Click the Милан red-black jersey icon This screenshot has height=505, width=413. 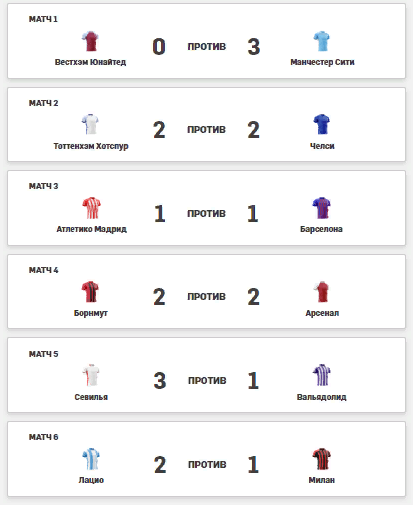click(x=321, y=459)
